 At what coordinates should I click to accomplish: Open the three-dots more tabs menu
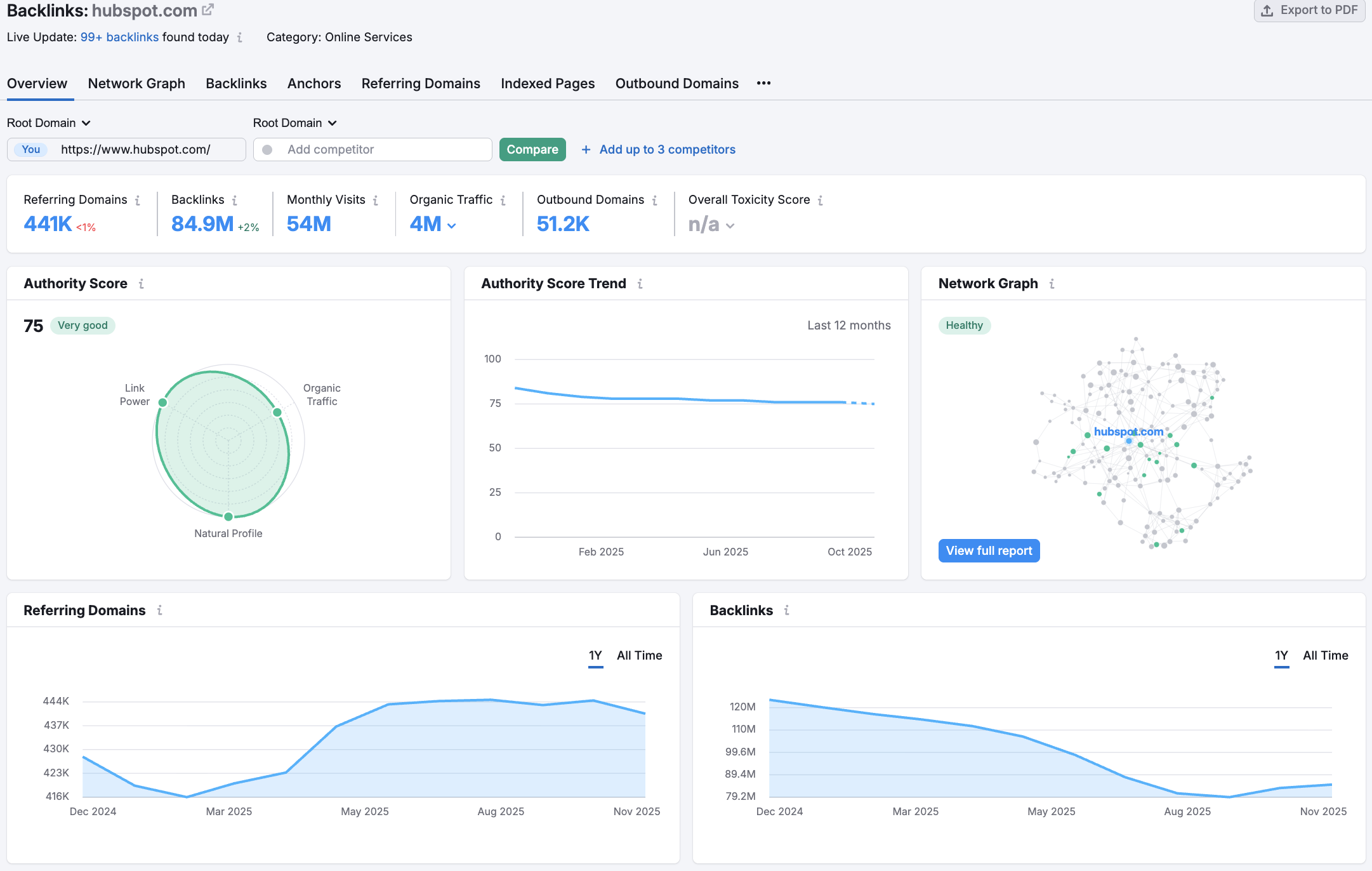pyautogui.click(x=763, y=83)
